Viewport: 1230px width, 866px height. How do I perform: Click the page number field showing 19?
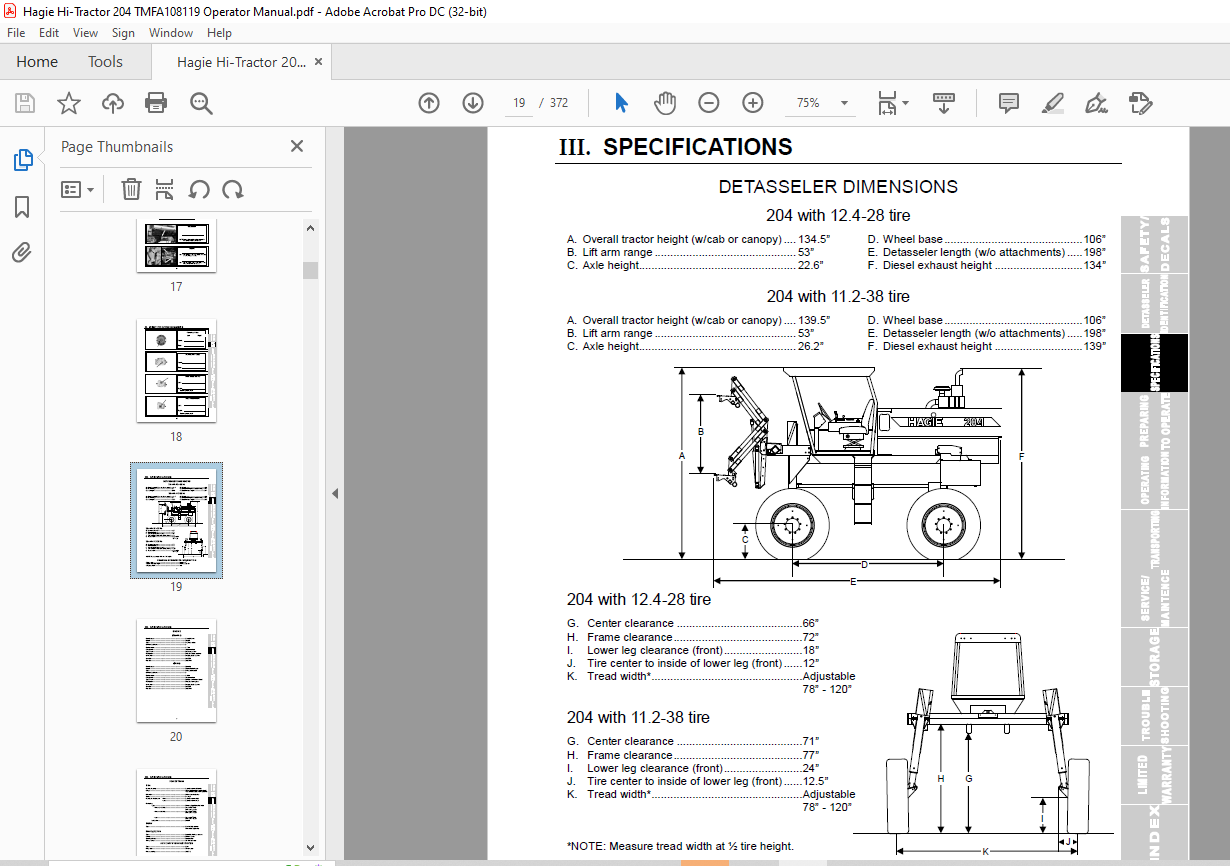tap(519, 103)
